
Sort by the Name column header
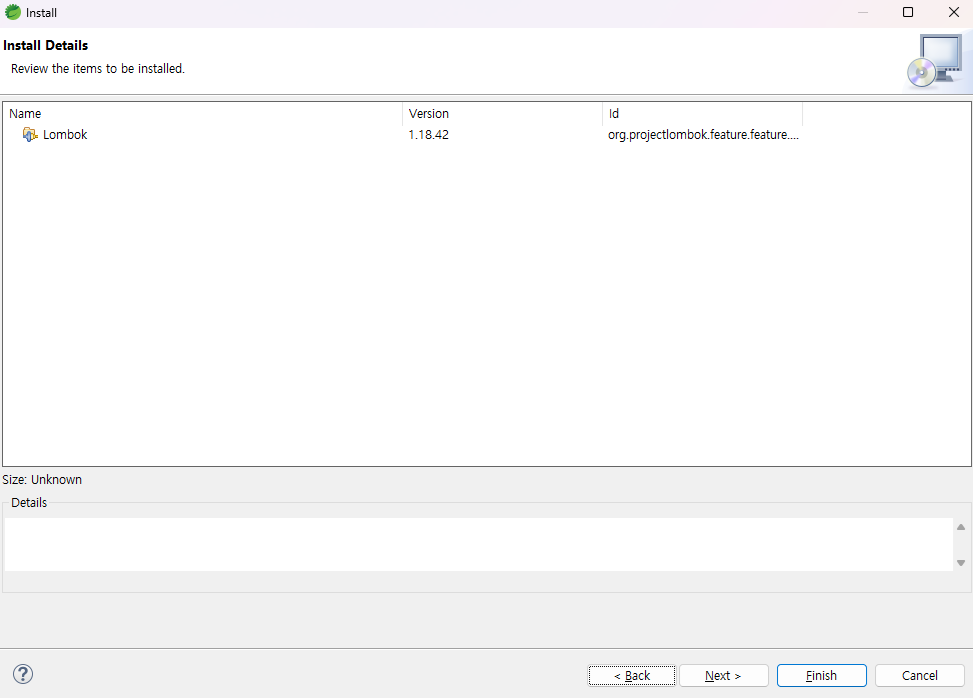203,114
